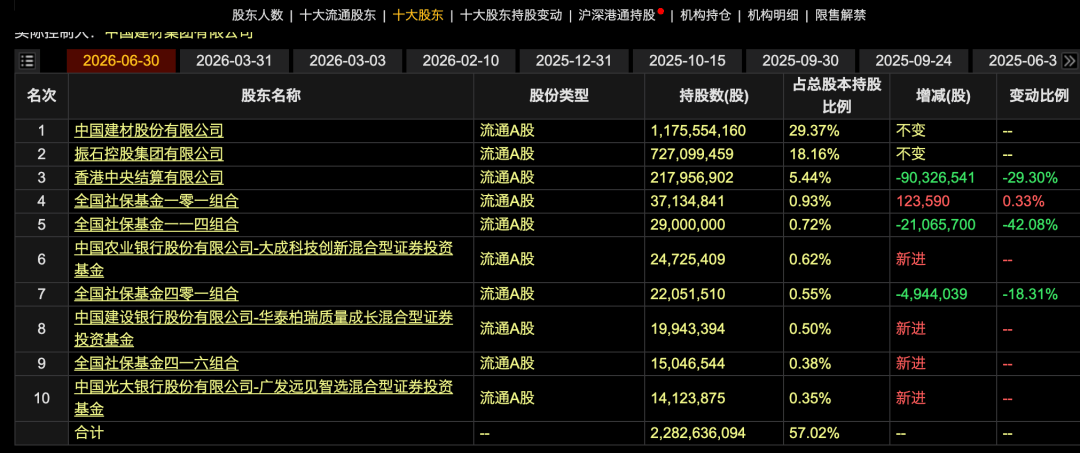1080x453 pixels.
Task: Open 全国社保基金一一四组合 link
Action: coord(156,224)
